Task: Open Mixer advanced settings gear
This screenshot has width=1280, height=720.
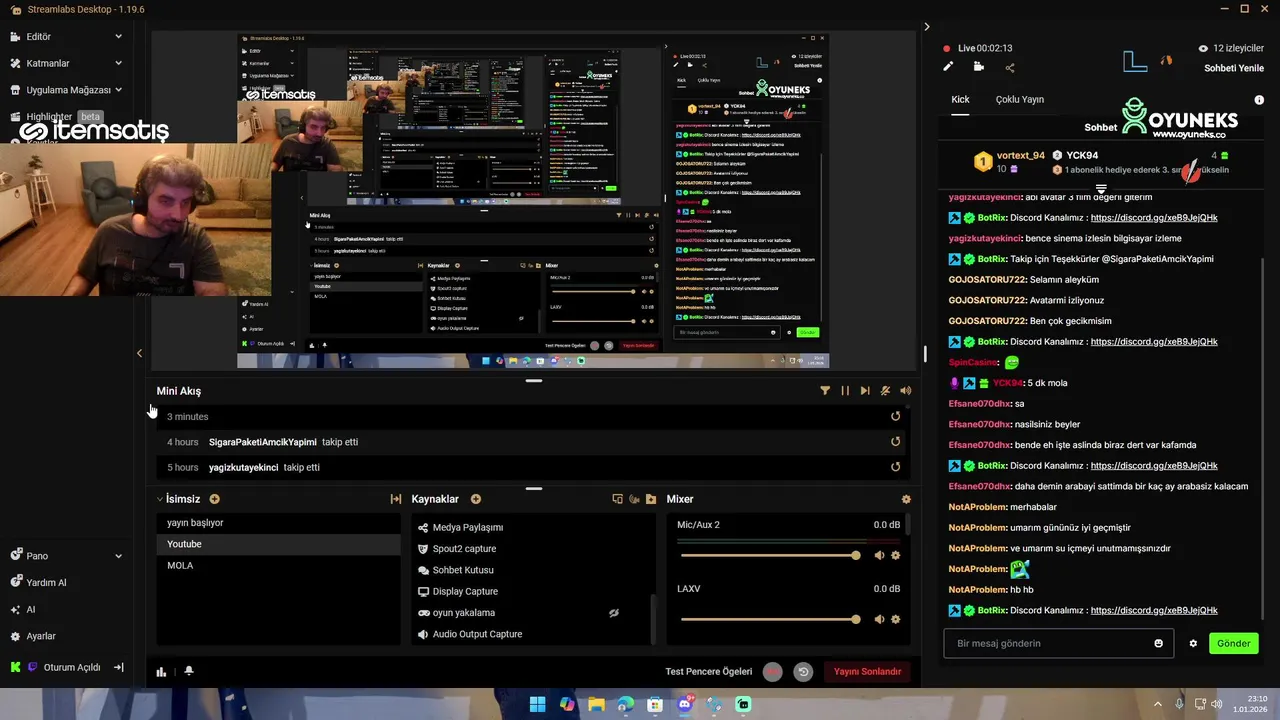Action: coord(906,499)
